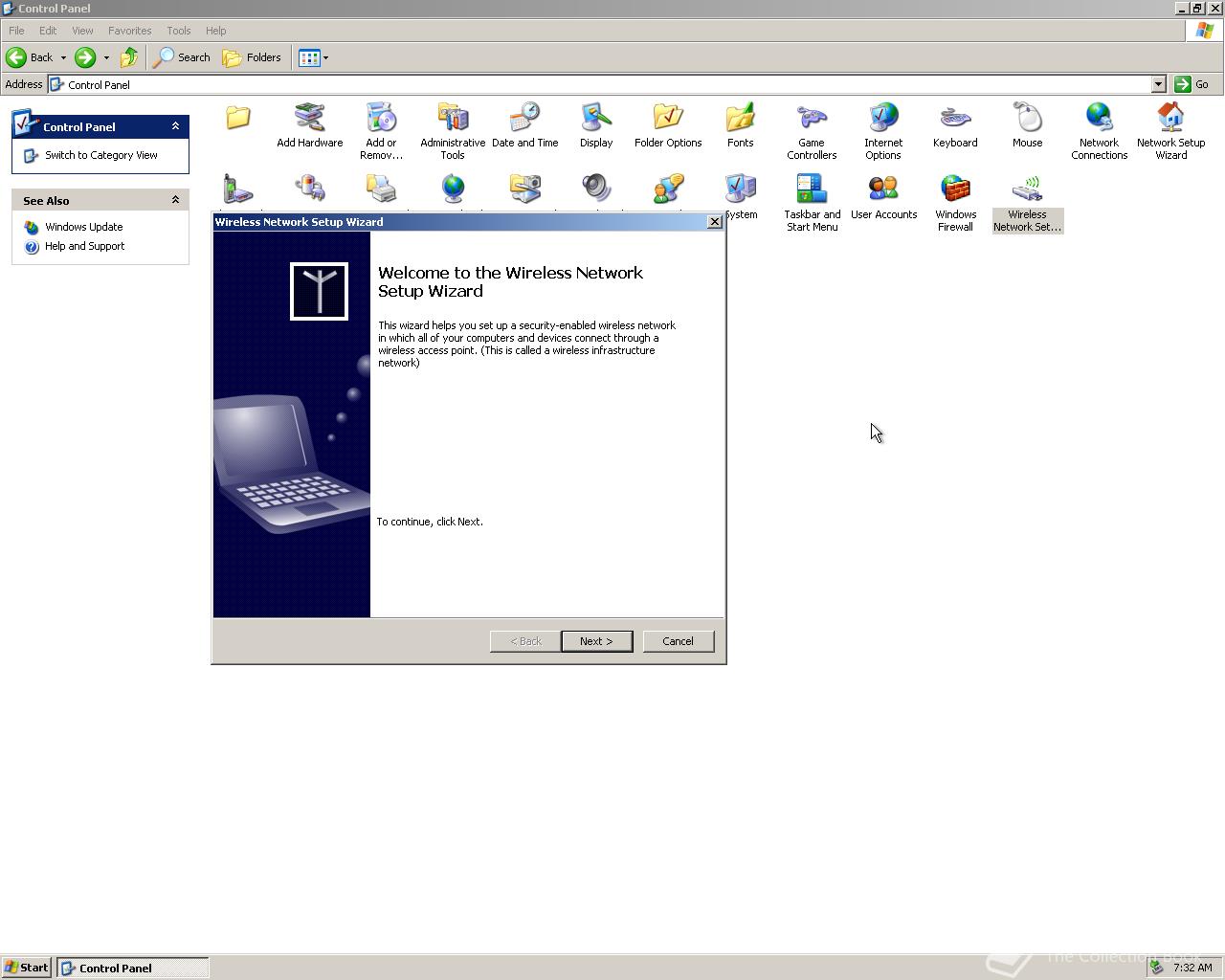Open the Network Connections icon

coord(1099,131)
